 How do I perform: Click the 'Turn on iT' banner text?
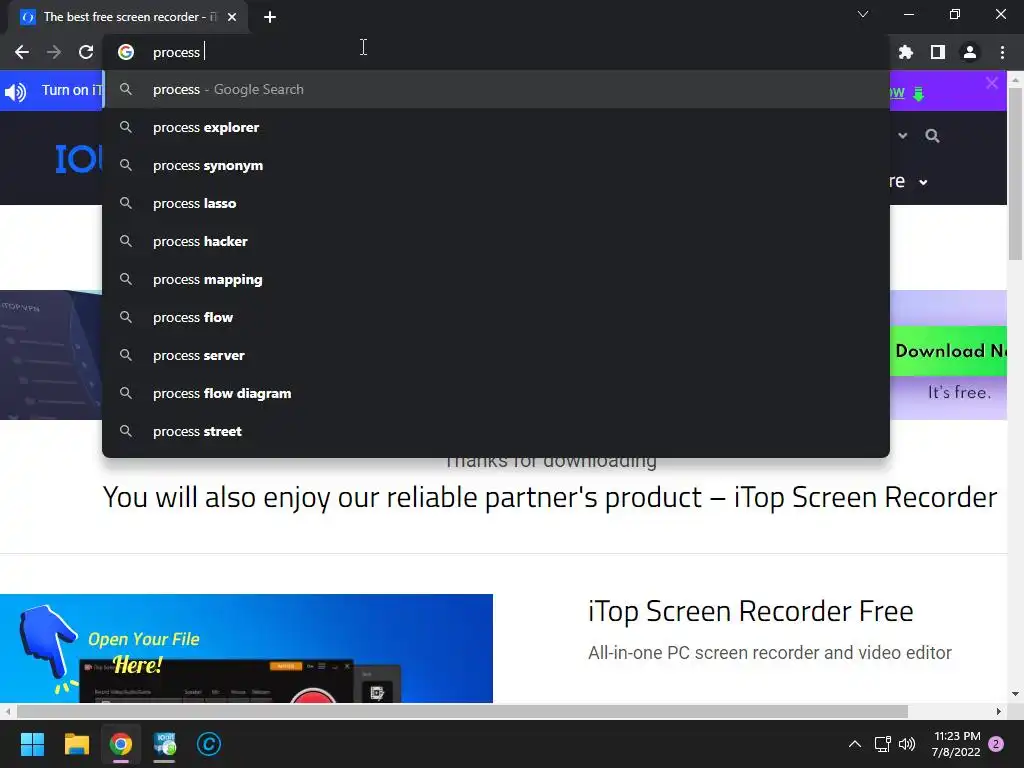tap(72, 90)
